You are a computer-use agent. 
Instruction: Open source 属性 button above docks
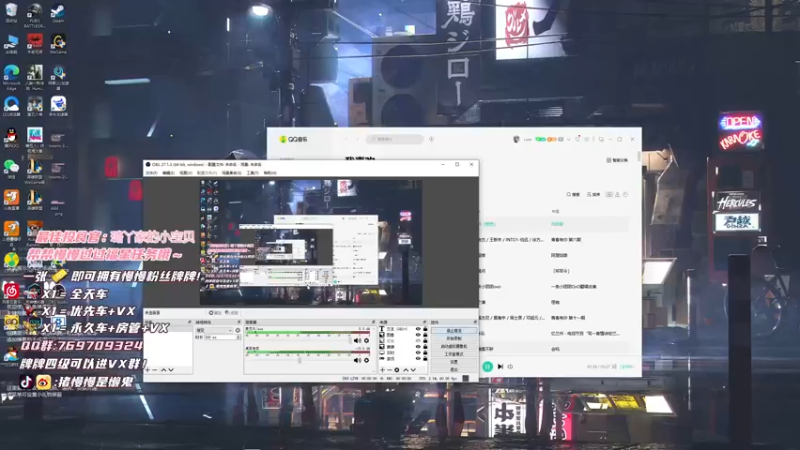215,313
